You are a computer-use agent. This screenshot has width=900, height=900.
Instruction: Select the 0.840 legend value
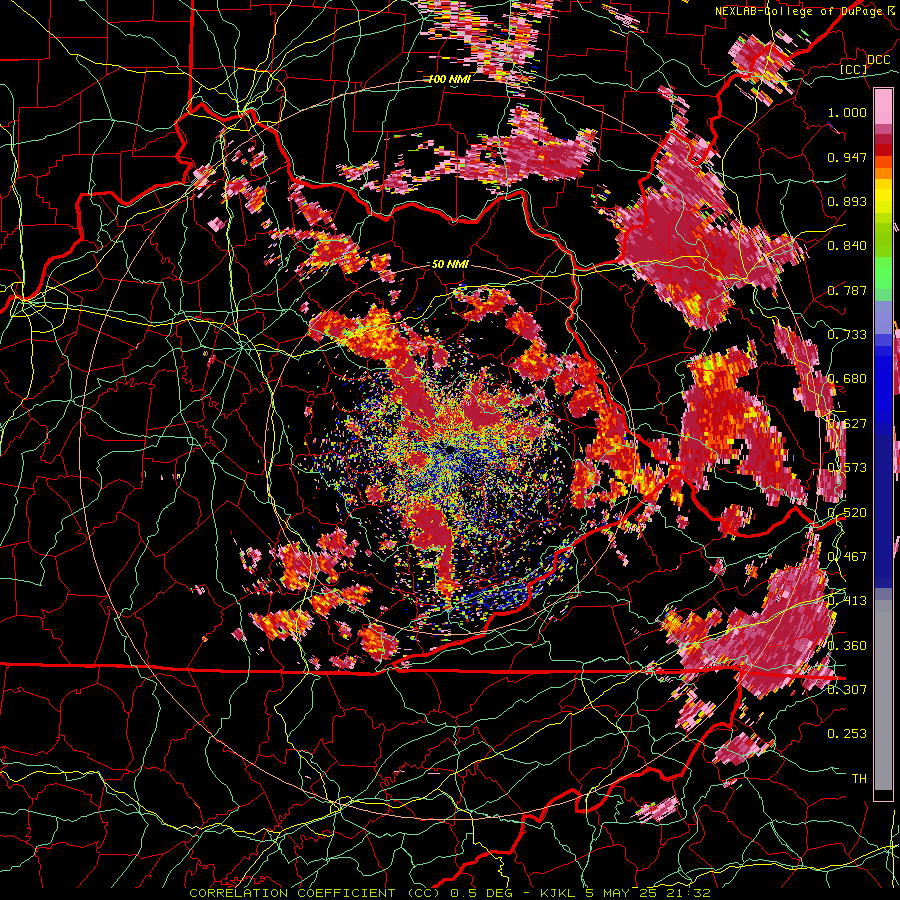(x=847, y=246)
